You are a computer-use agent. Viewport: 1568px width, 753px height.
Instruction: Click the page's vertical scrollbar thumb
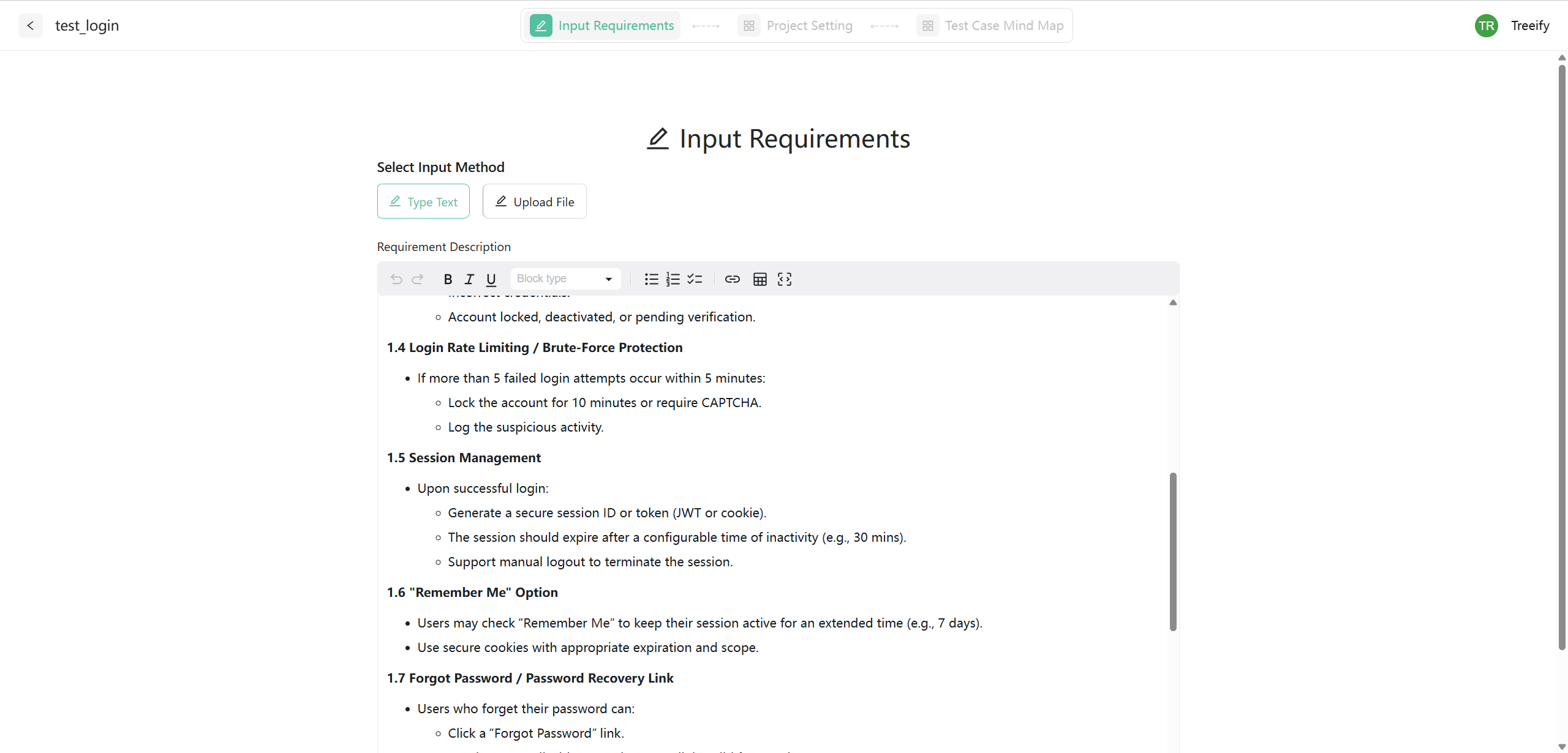1562,357
